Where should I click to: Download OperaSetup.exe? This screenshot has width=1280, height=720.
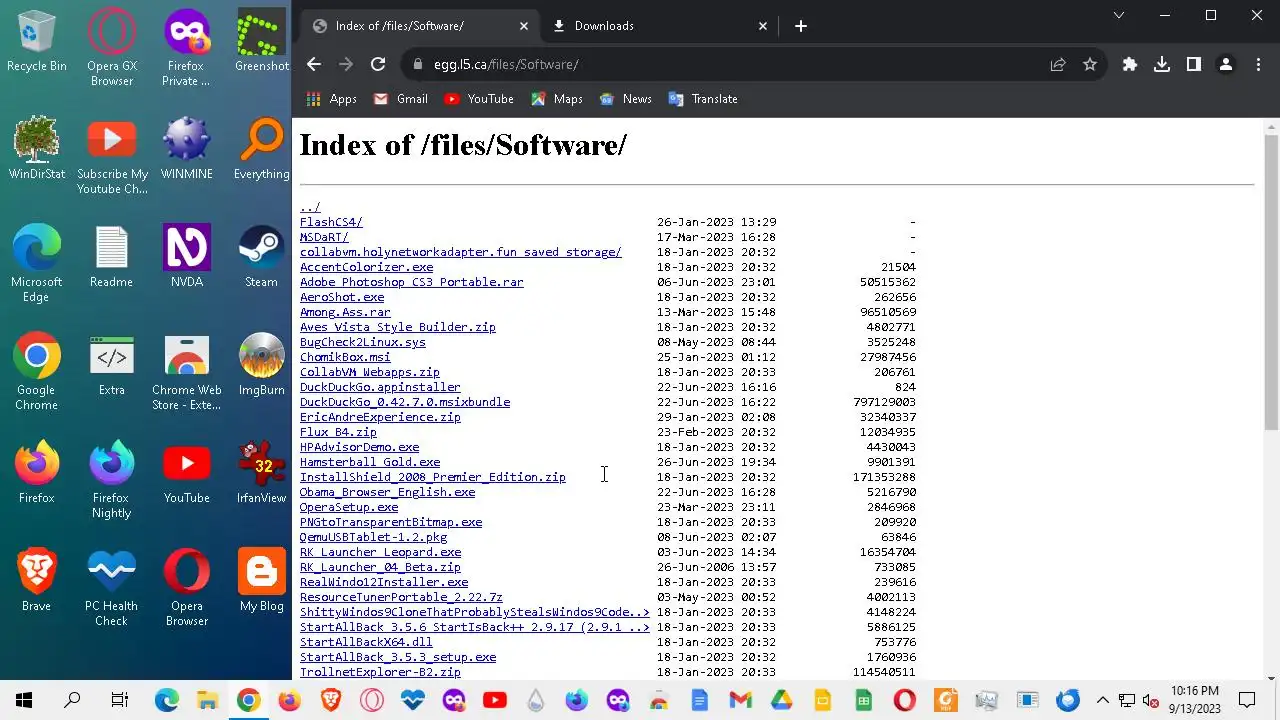(349, 507)
